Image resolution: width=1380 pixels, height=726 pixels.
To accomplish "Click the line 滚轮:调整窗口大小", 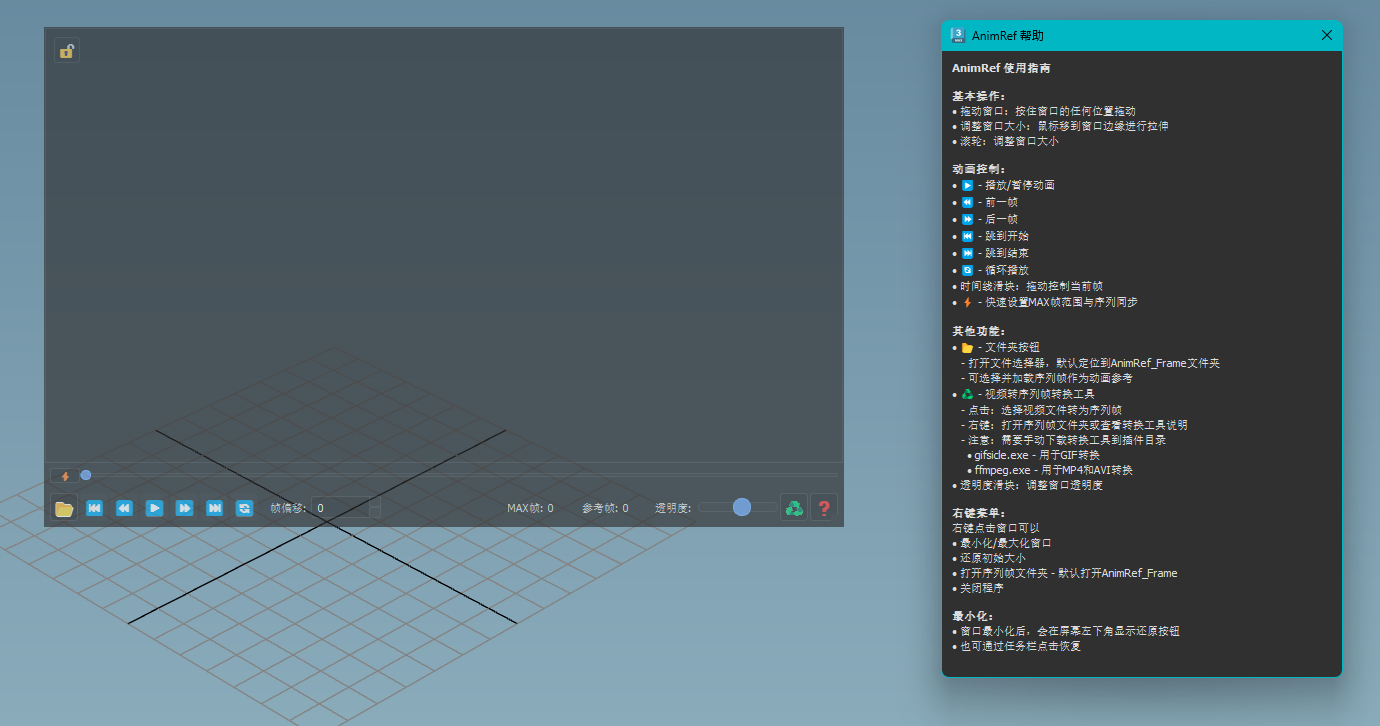I will point(1005,141).
